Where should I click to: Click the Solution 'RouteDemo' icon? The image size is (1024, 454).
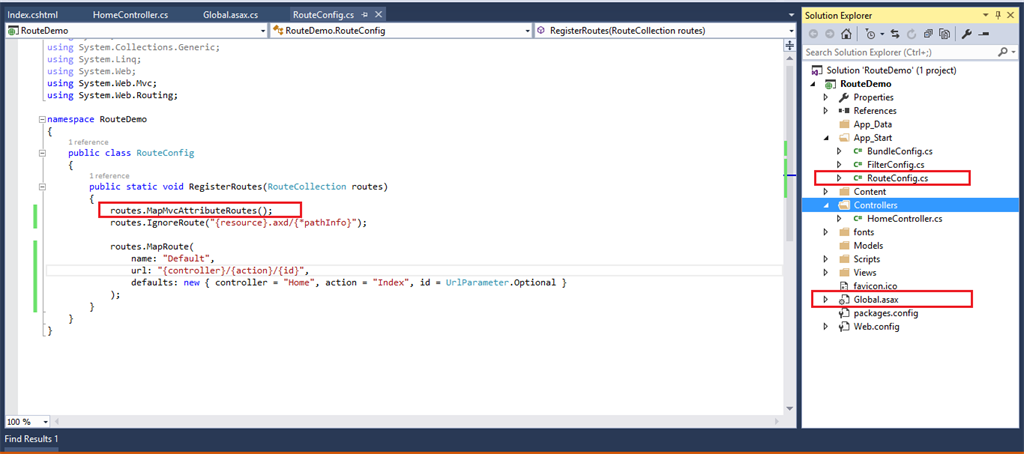point(816,71)
